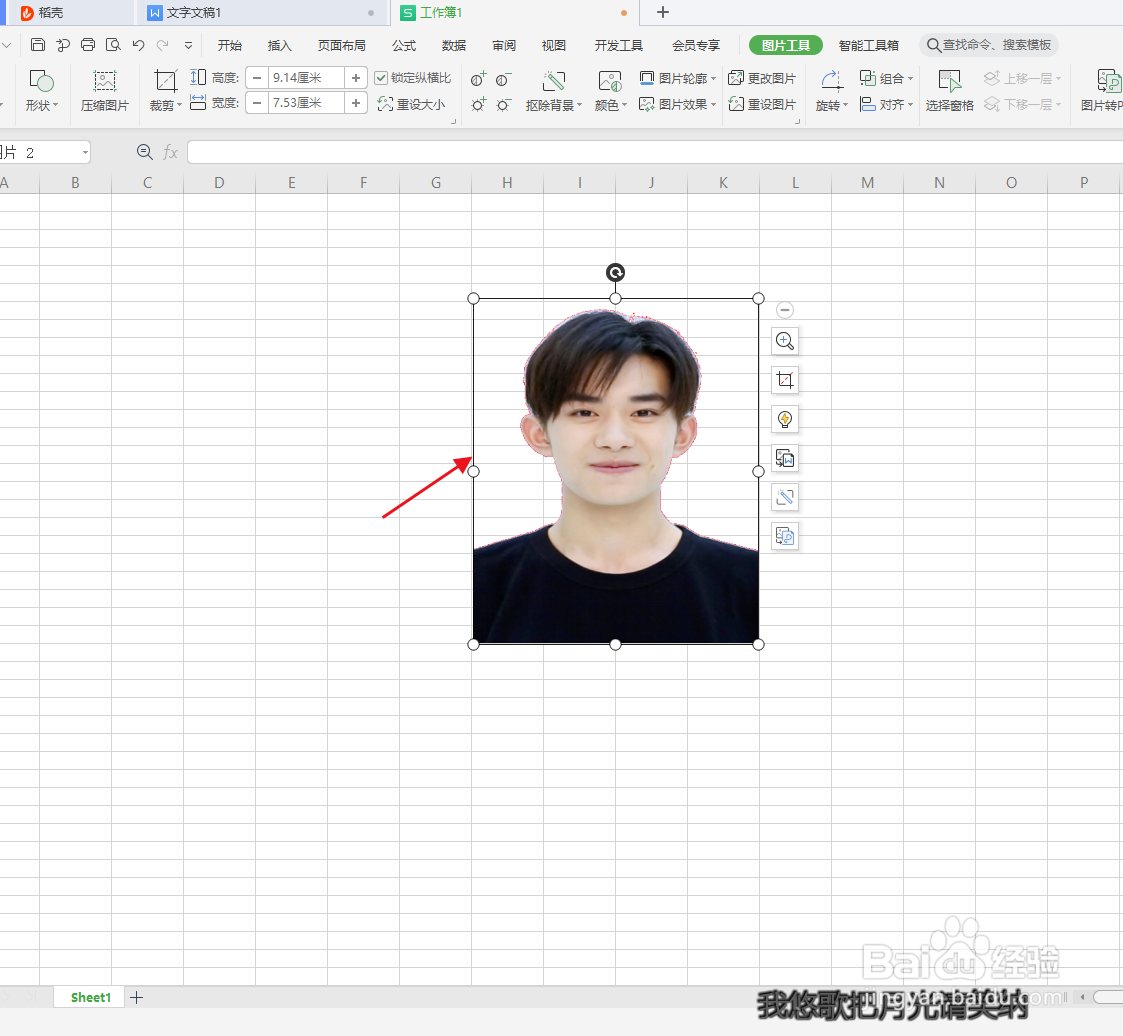Click floating remove-background icon beside picture
Viewport: 1123px width, 1036px height.
coord(785,497)
